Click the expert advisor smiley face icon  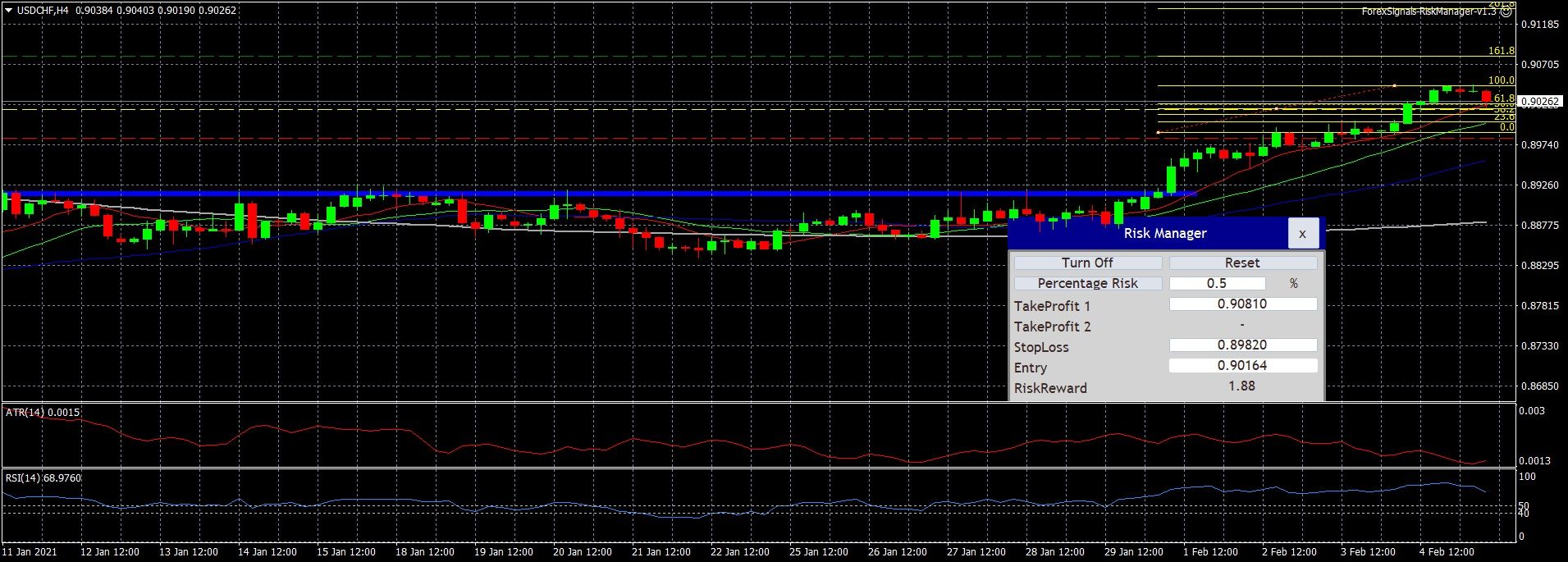tap(1506, 11)
